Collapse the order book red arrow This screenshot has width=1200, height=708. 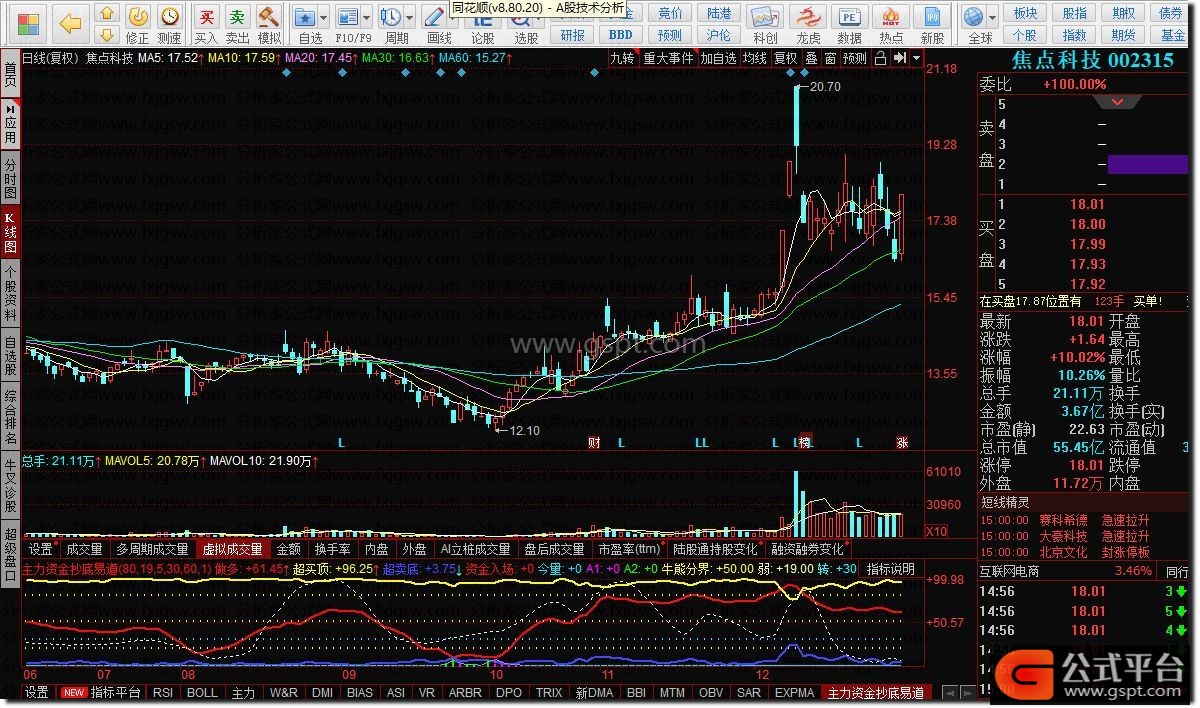click(x=1119, y=102)
